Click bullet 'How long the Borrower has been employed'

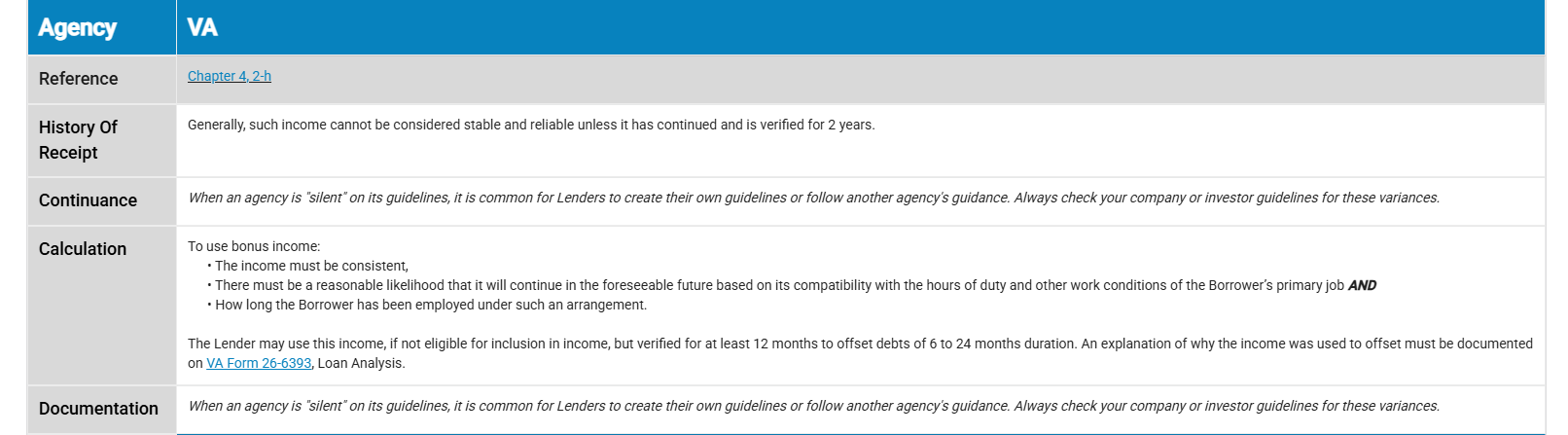coord(430,305)
